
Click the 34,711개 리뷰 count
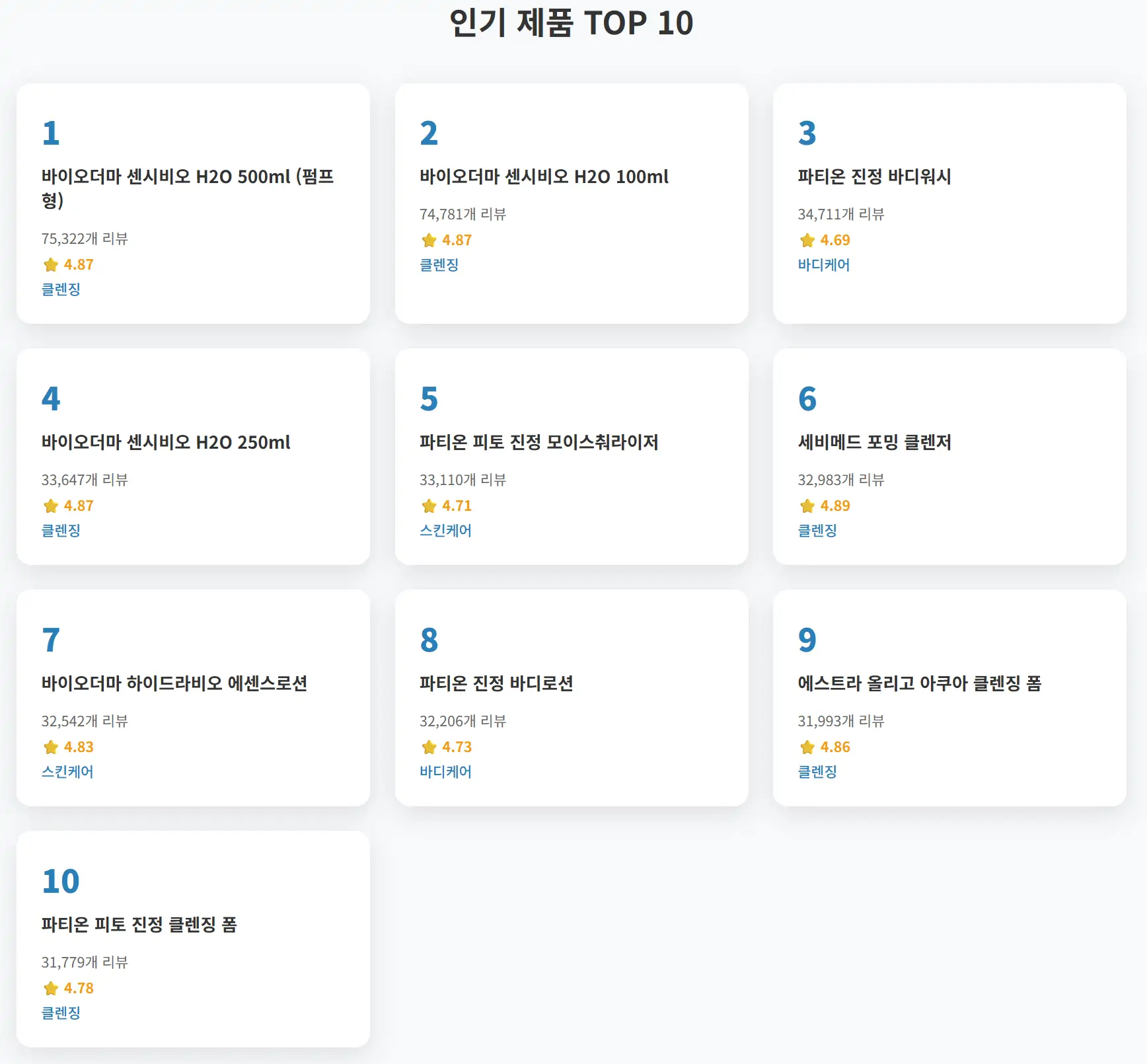point(840,214)
